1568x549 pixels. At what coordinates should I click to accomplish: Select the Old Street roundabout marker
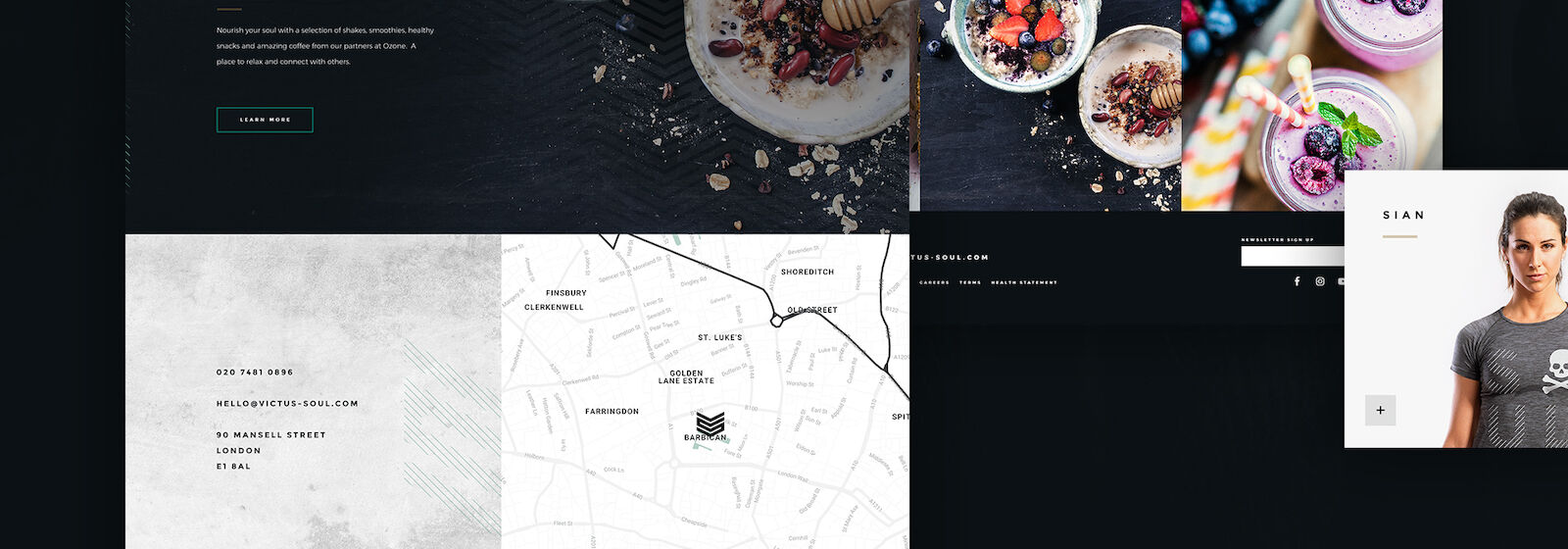pos(776,320)
